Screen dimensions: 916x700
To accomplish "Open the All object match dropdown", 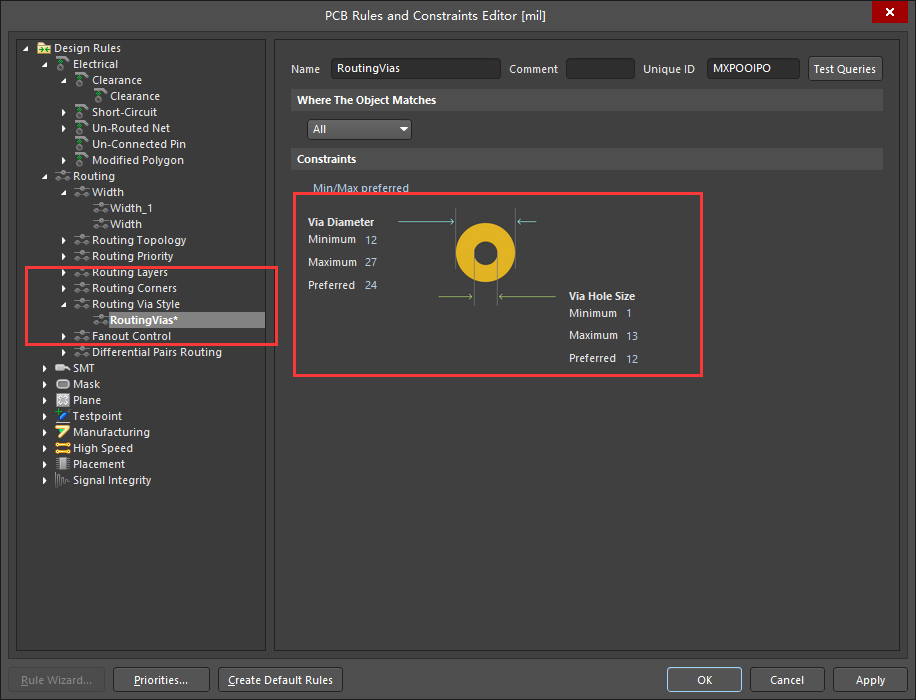I will [x=359, y=129].
